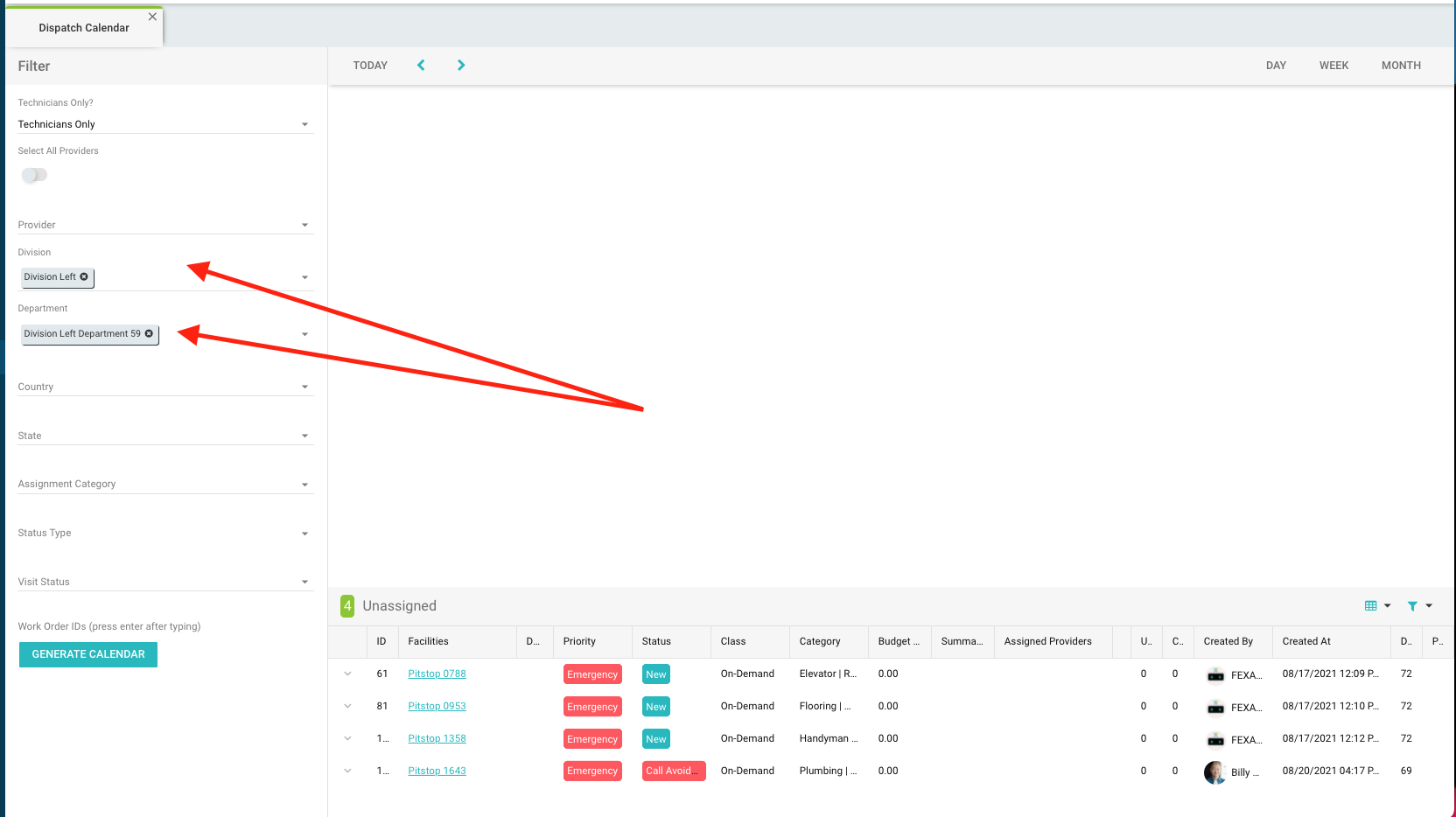Open the Technicians Only dropdown

click(164, 124)
